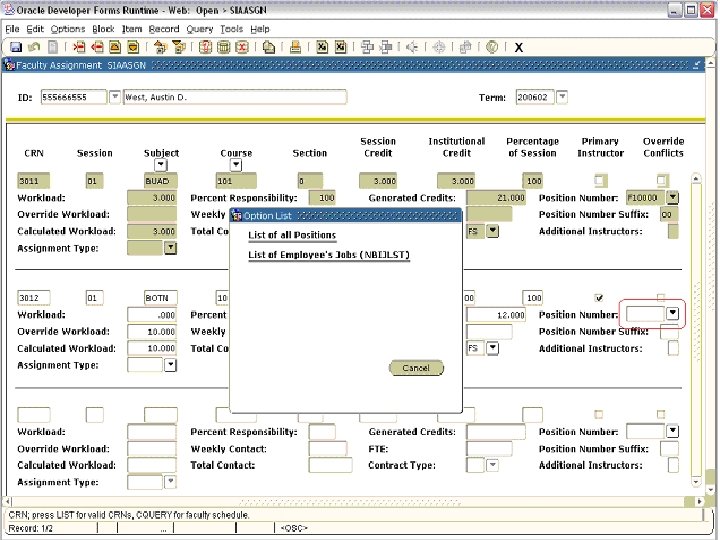Select the List of all Positions link
The width and height of the screenshot is (720, 540).
[x=292, y=235]
